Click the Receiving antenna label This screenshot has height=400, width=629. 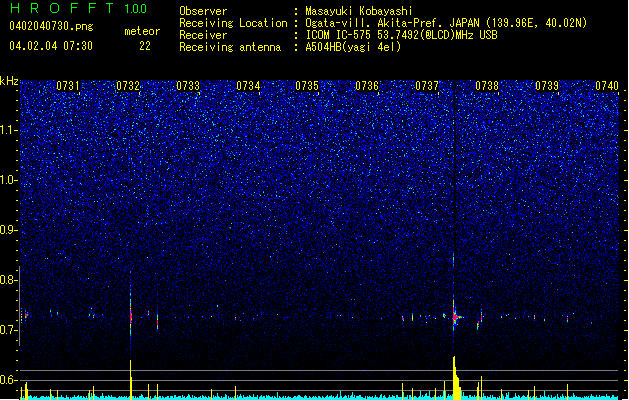click(x=230, y=47)
